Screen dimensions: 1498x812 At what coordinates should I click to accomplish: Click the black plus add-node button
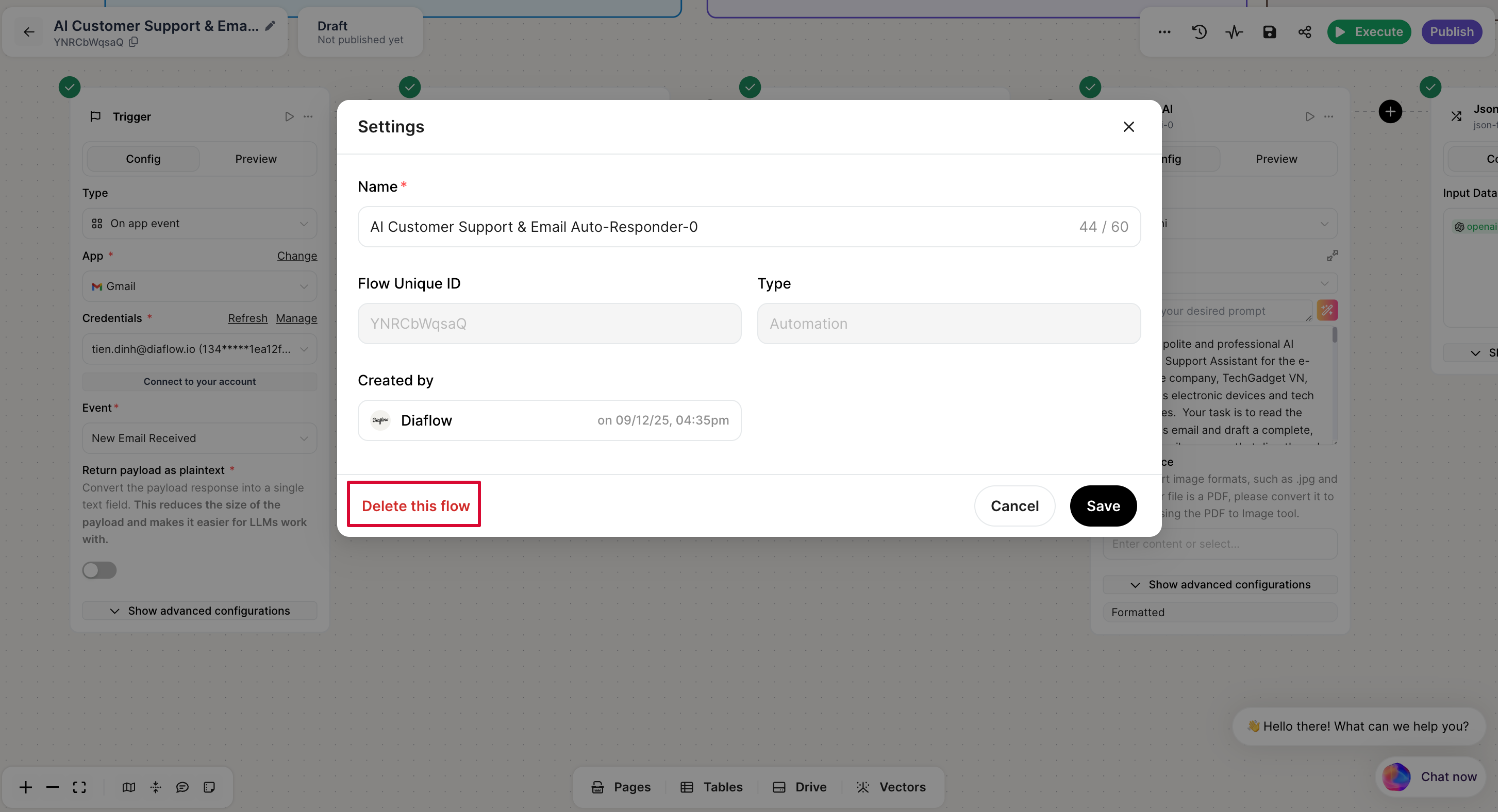(x=1390, y=112)
